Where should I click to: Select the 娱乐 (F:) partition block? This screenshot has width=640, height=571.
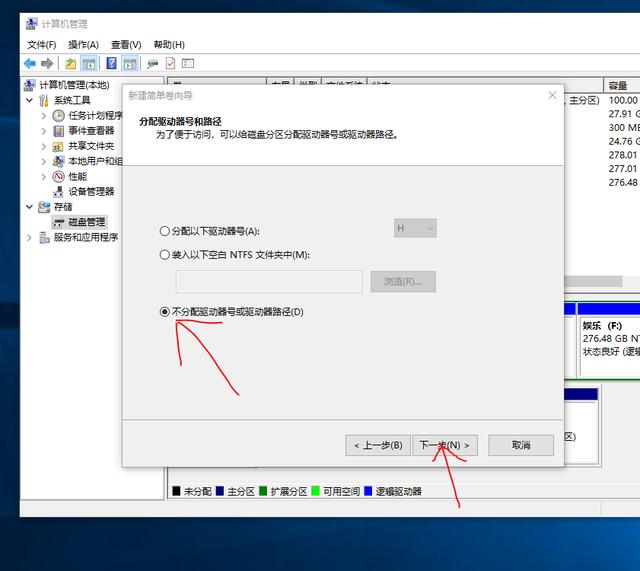tap(609, 340)
